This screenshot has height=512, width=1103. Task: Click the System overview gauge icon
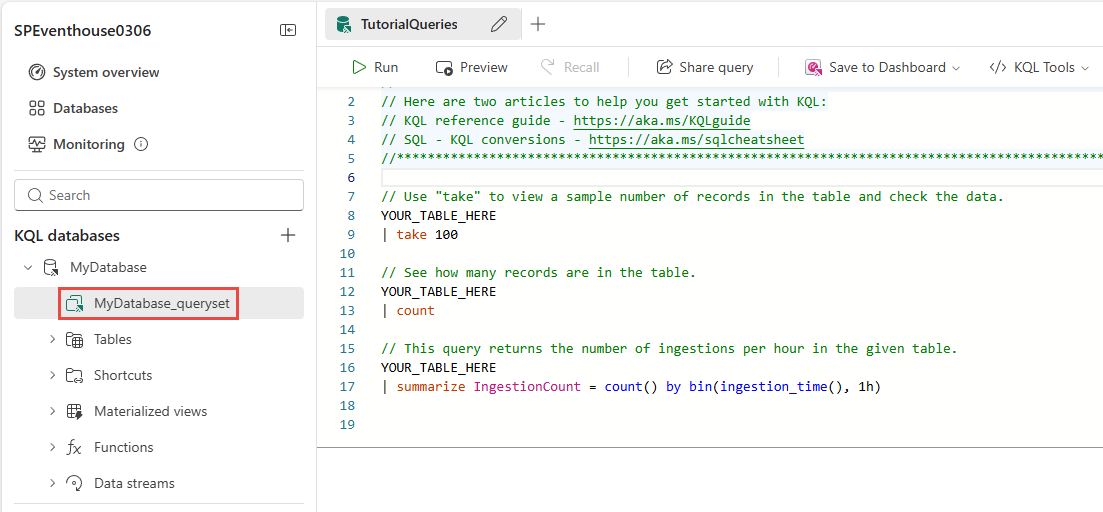(37, 72)
